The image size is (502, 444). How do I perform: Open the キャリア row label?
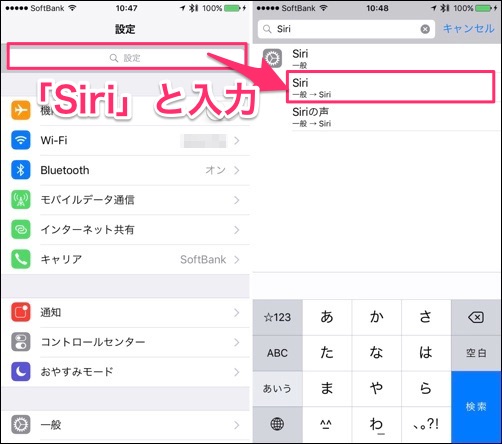coord(61,259)
